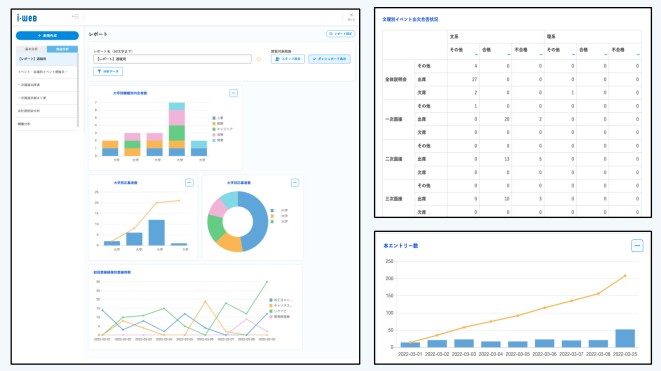Toggle the blue series in donut legend
Image resolution: width=661 pixels, height=371 pixels.
point(279,210)
